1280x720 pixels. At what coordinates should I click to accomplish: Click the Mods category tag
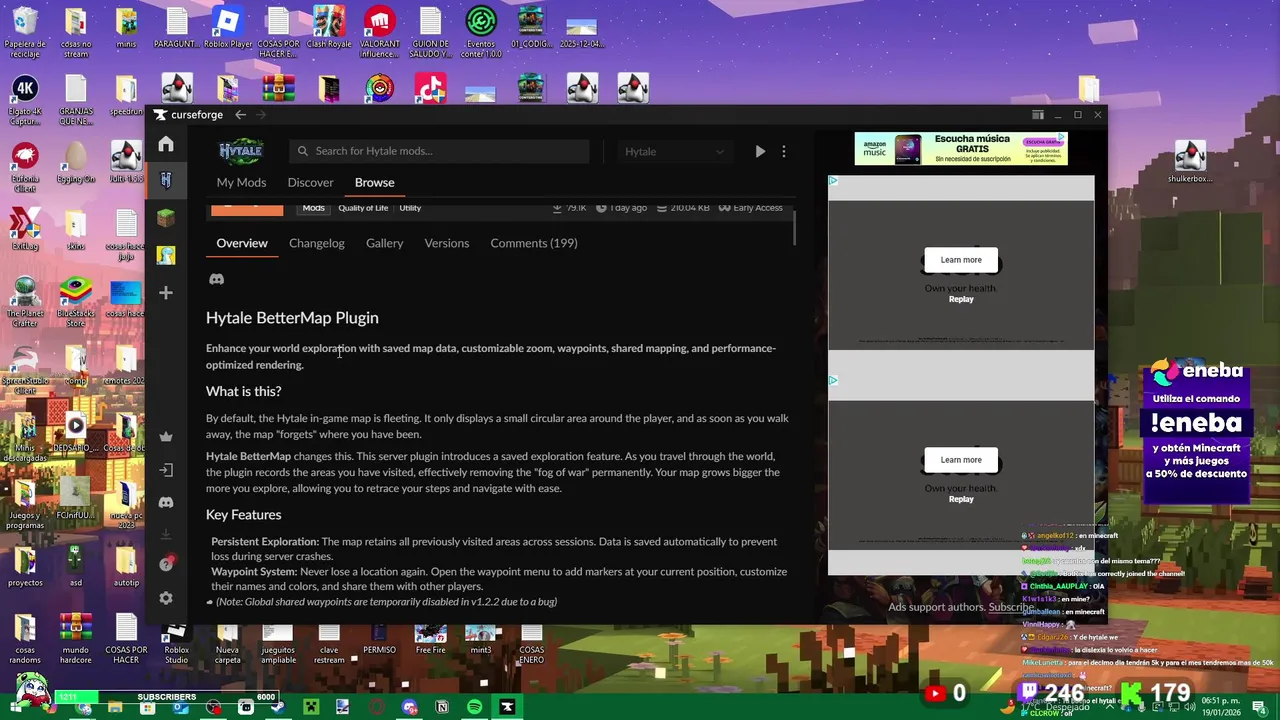tap(313, 208)
